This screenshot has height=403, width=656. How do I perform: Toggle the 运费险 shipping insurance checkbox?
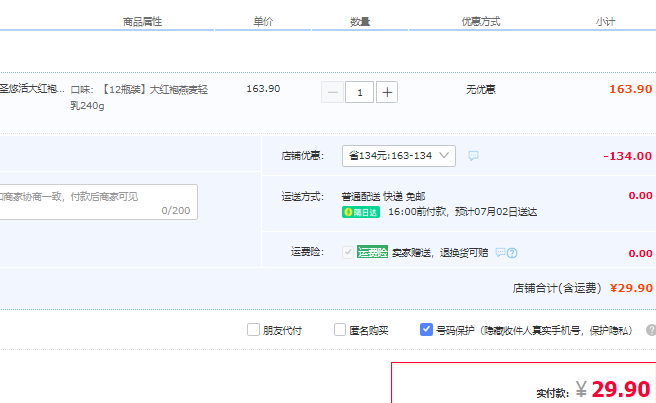[x=348, y=252]
